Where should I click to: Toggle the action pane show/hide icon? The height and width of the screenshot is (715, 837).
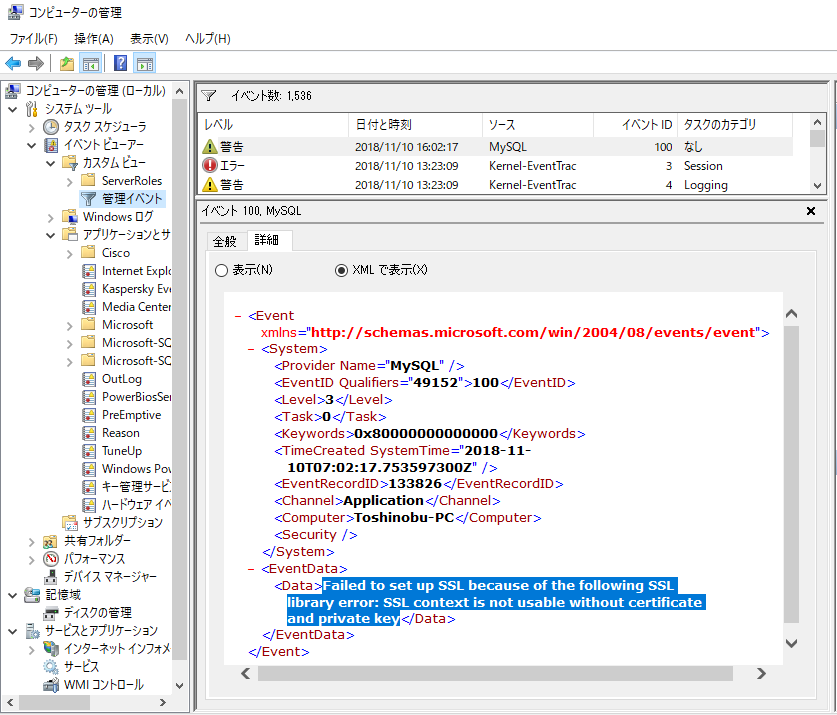(145, 64)
